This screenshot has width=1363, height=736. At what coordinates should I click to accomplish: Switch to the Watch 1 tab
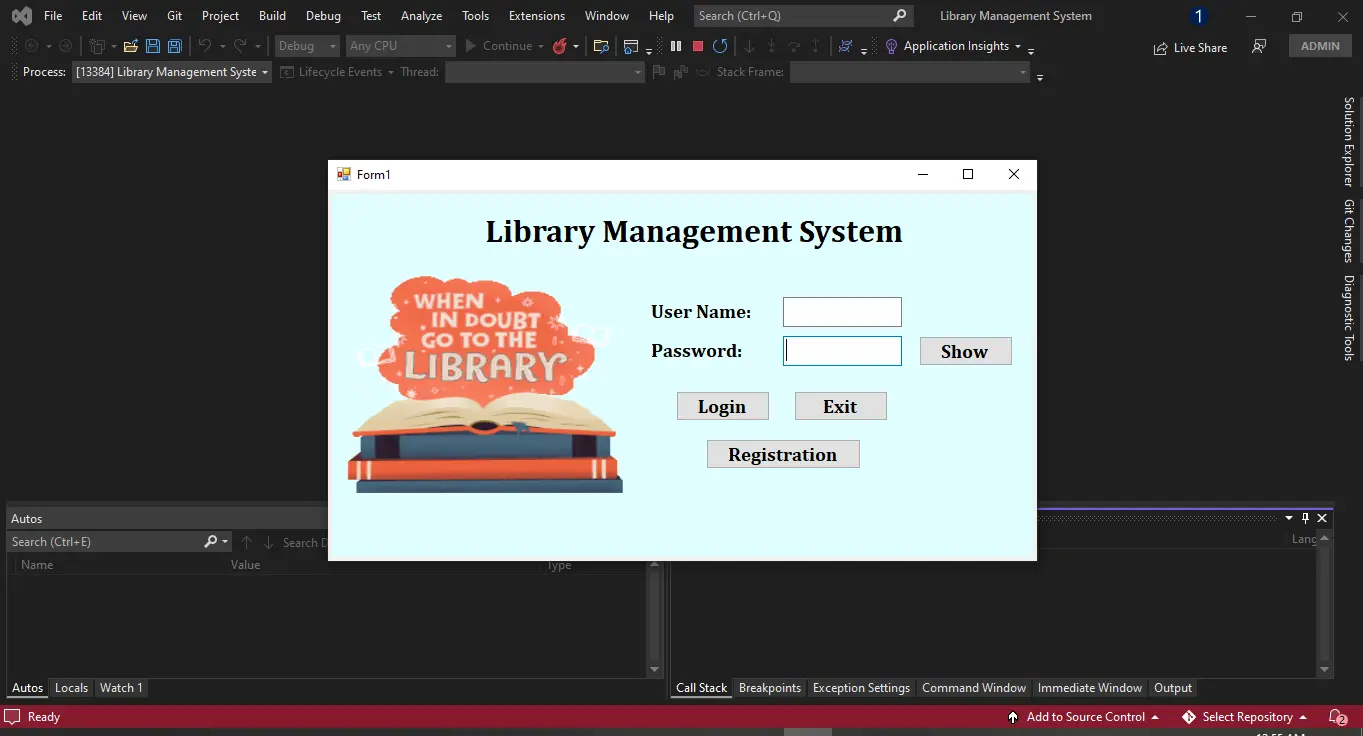pyautogui.click(x=121, y=688)
